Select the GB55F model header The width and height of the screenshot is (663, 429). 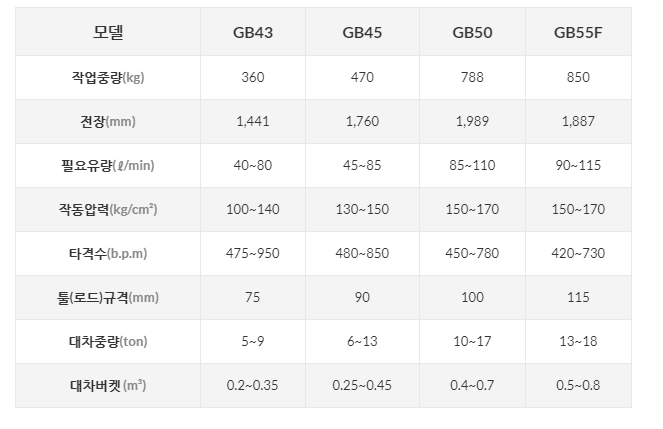(x=578, y=32)
